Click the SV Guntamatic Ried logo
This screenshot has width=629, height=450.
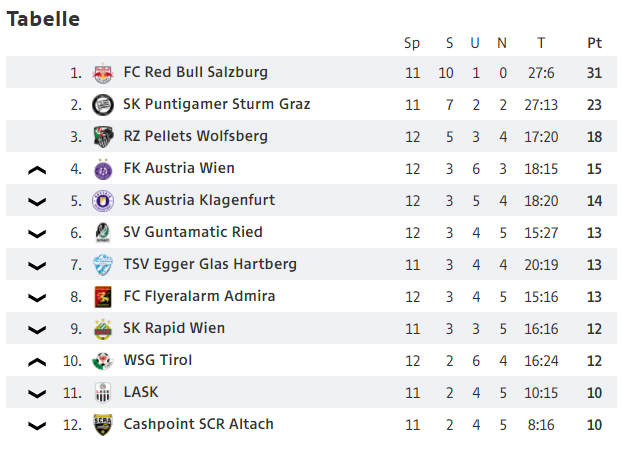click(103, 233)
